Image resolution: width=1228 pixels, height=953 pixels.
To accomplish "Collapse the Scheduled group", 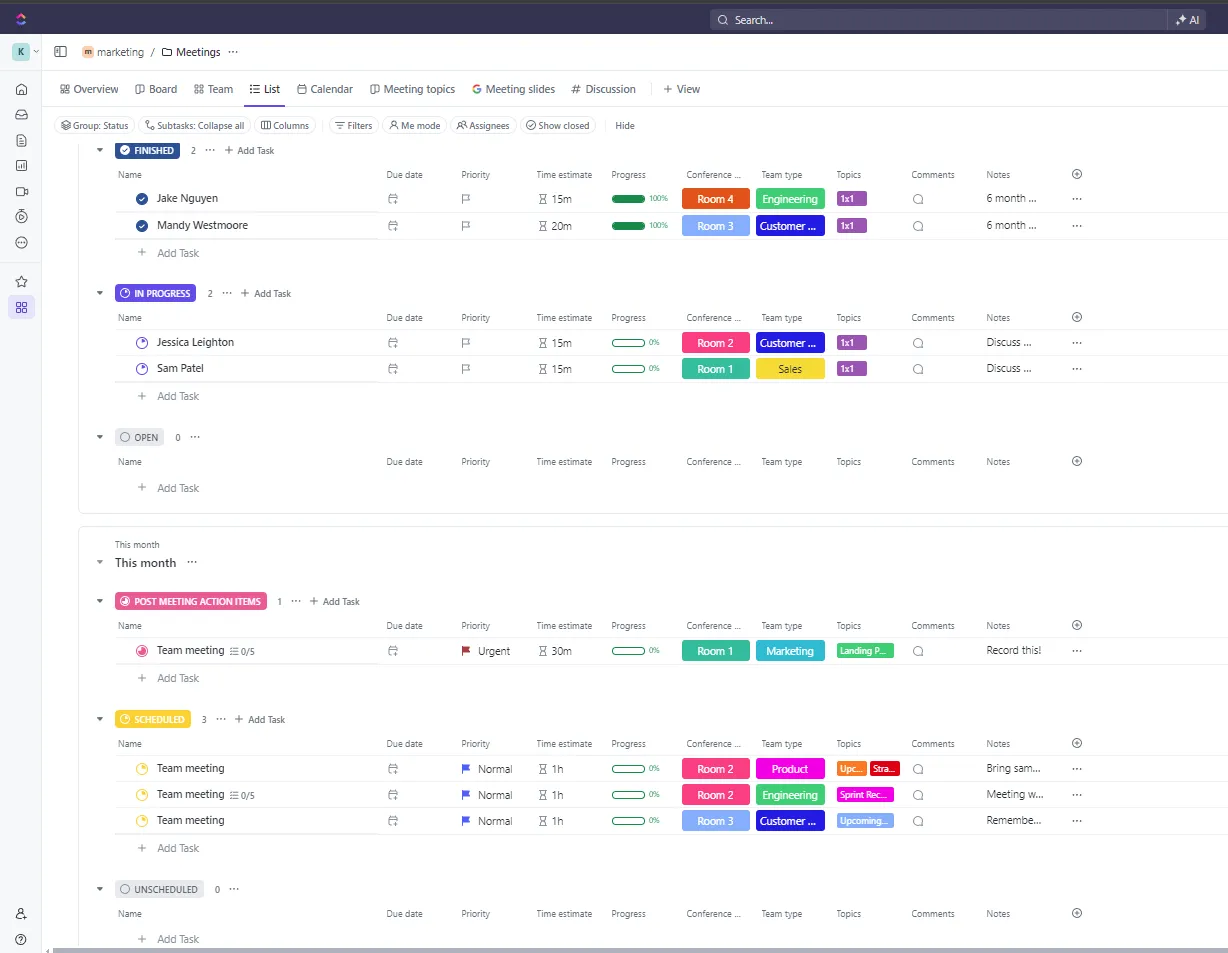I will [99, 720].
